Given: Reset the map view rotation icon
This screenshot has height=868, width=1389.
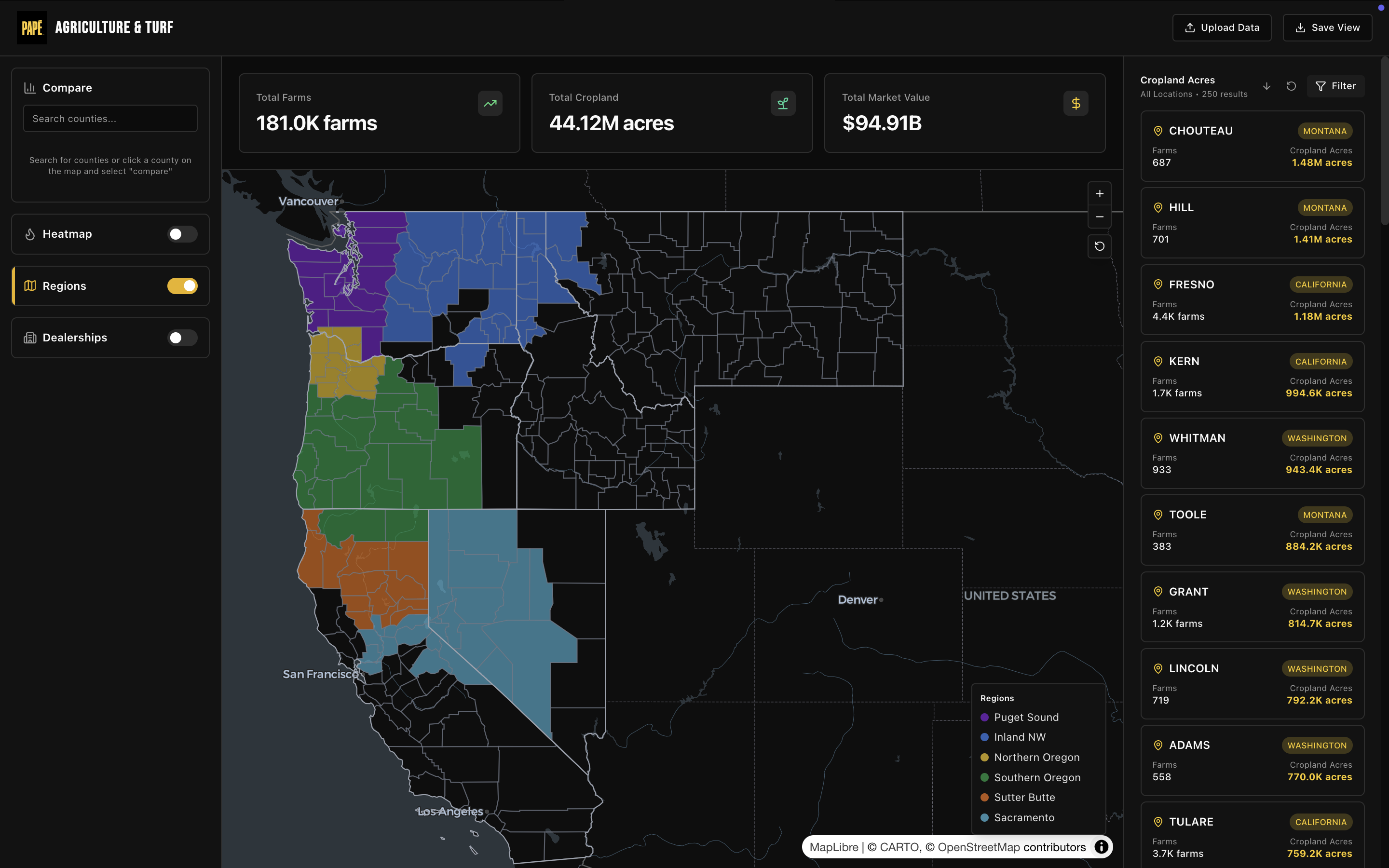Looking at the screenshot, I should pos(1099,246).
